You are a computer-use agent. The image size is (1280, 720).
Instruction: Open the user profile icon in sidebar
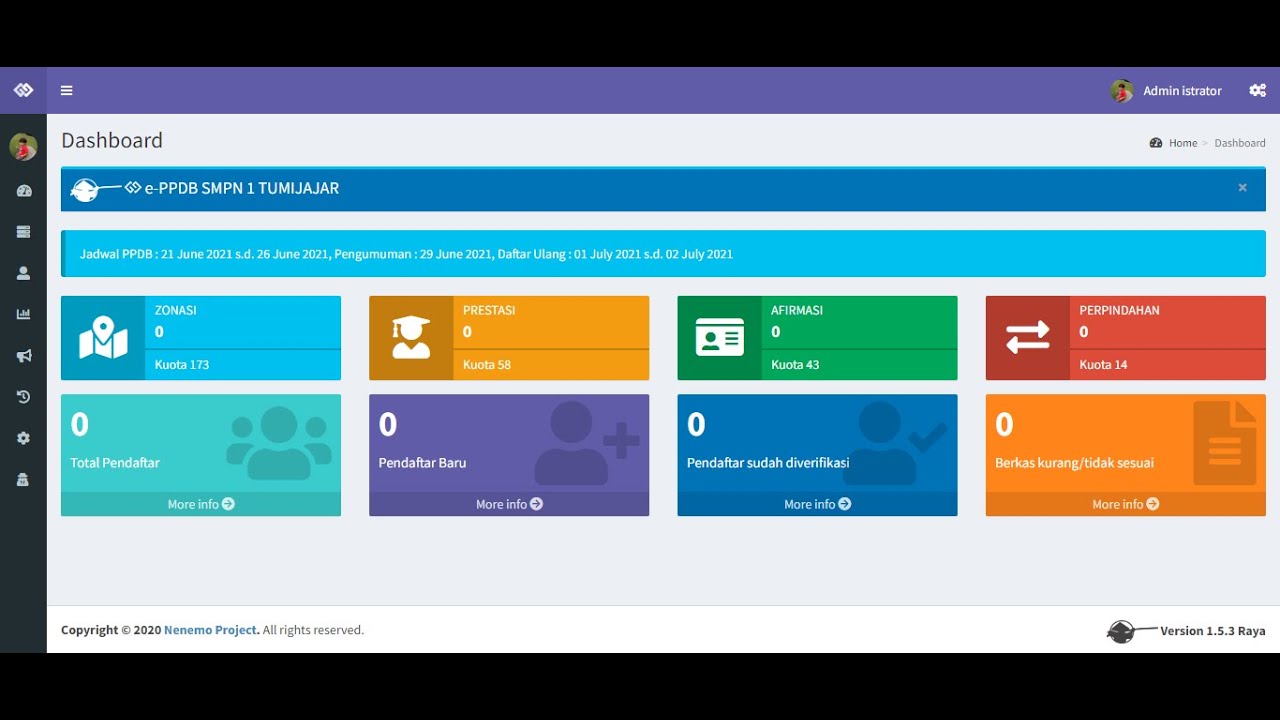pos(23,273)
